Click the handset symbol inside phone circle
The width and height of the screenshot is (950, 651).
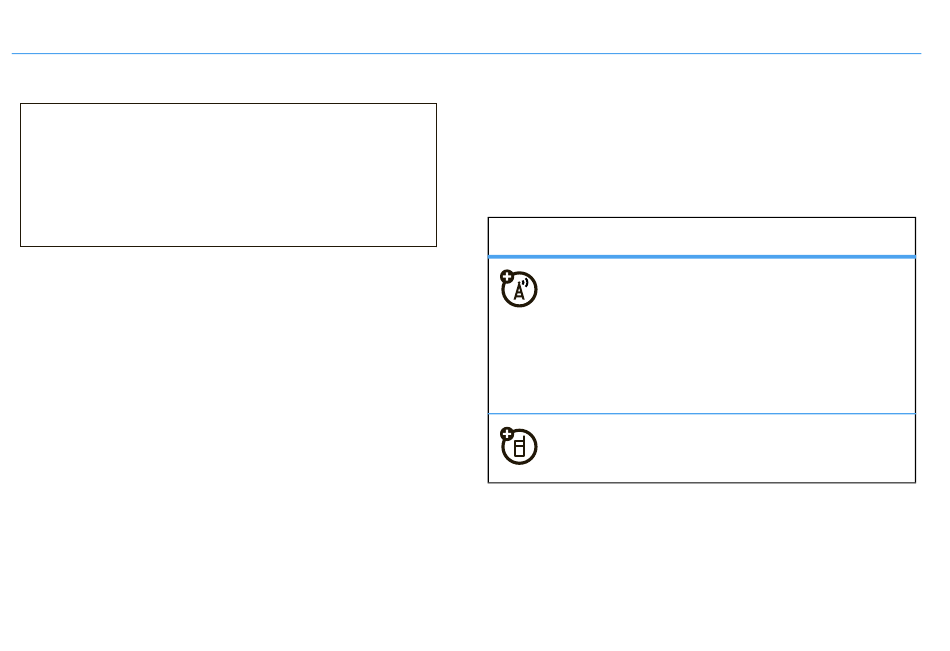(x=521, y=448)
